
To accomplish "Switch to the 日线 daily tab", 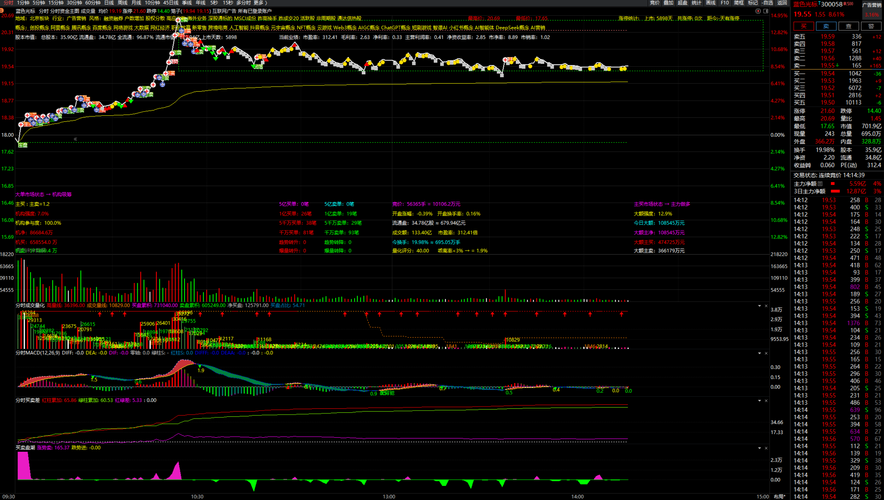I will (109, 3).
